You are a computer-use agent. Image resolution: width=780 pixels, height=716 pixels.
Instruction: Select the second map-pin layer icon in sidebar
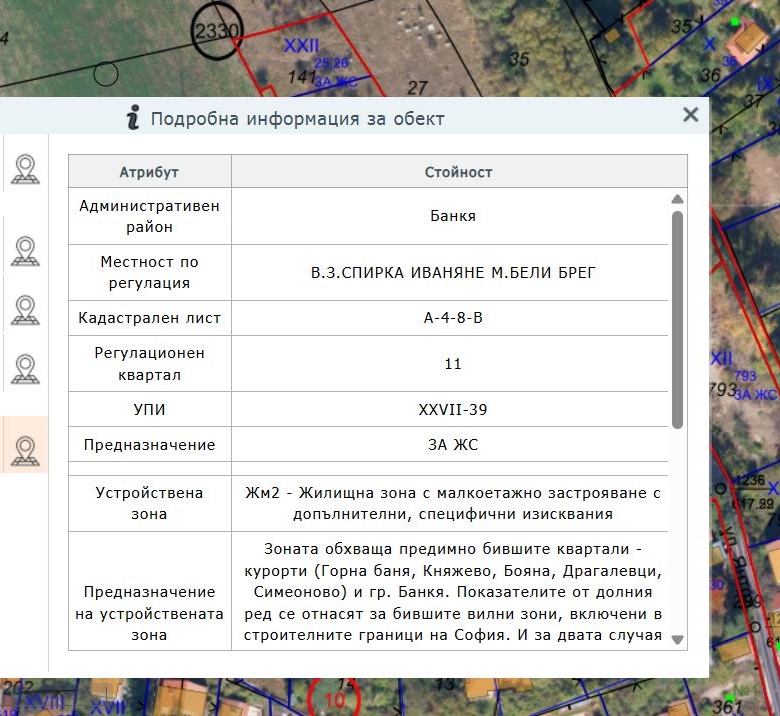click(25, 251)
